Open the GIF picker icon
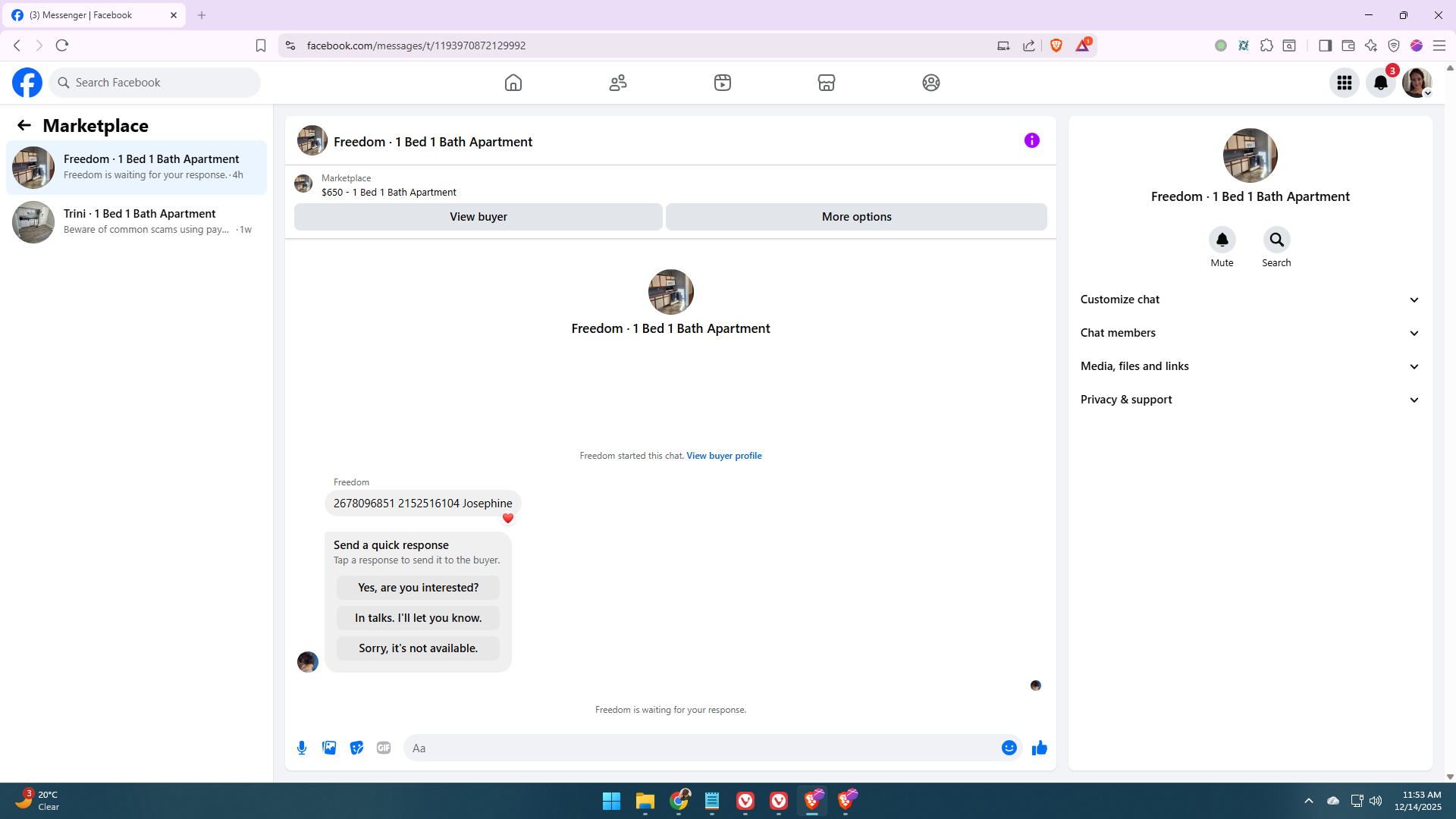 click(384, 748)
